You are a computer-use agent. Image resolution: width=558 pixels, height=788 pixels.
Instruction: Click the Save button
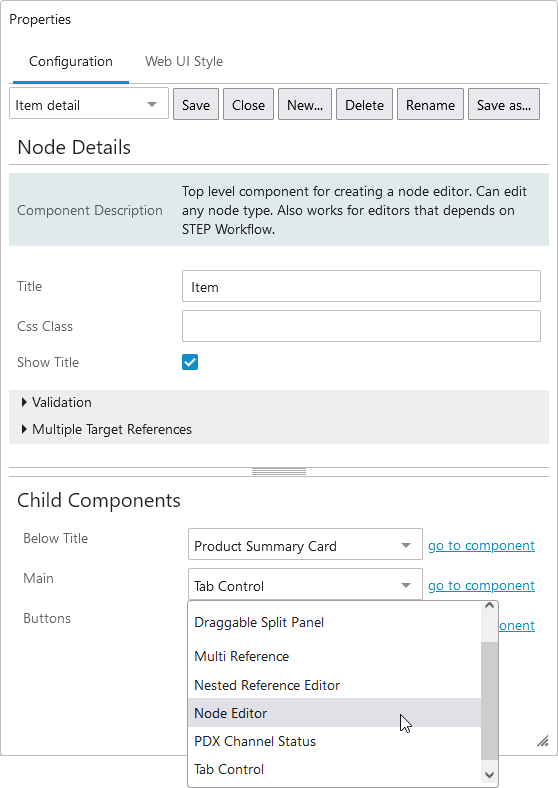[196, 105]
